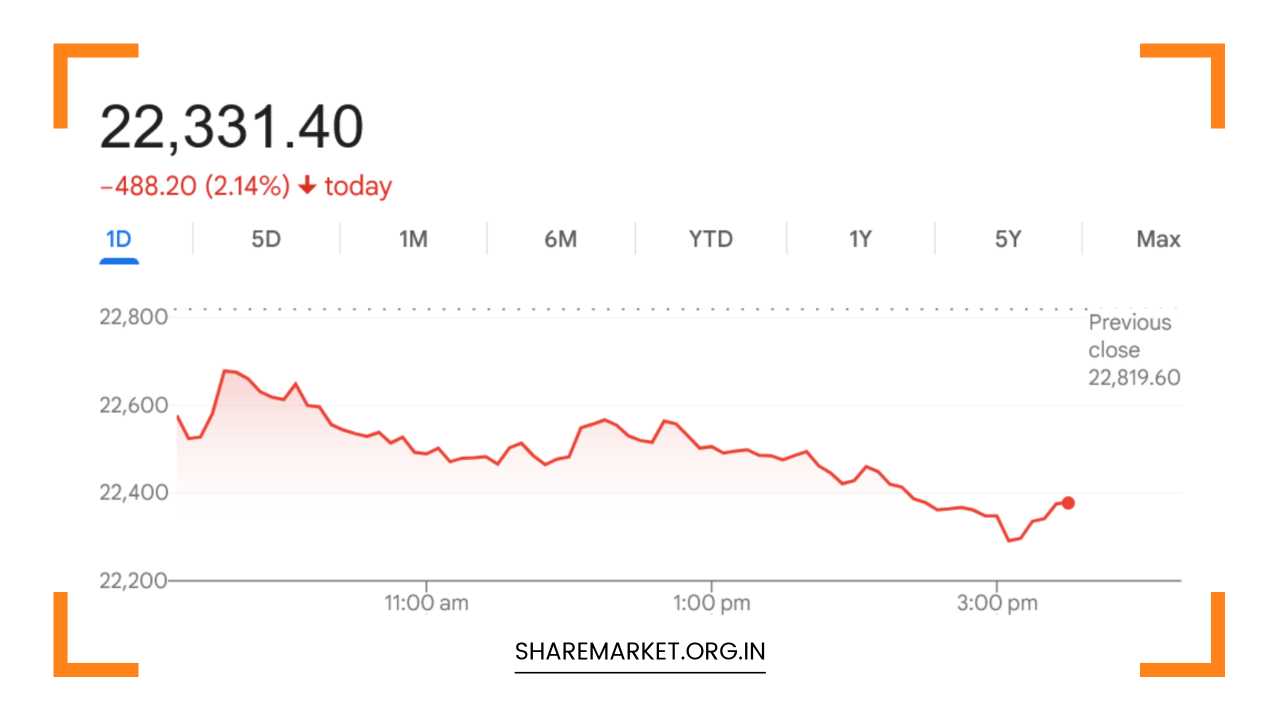Click the red downward arrow icon
The image size is (1280, 720).
305,185
